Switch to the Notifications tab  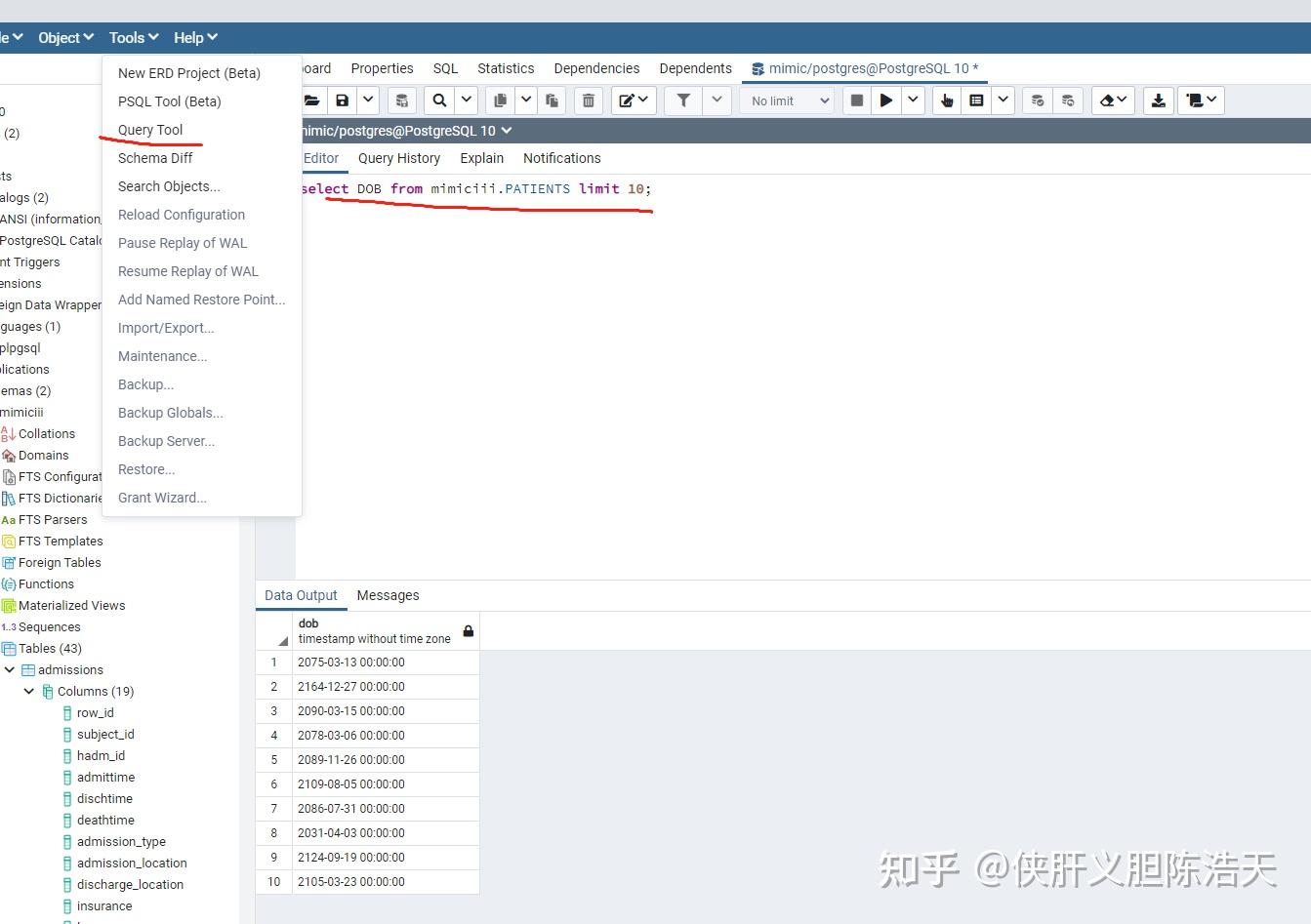pos(561,158)
